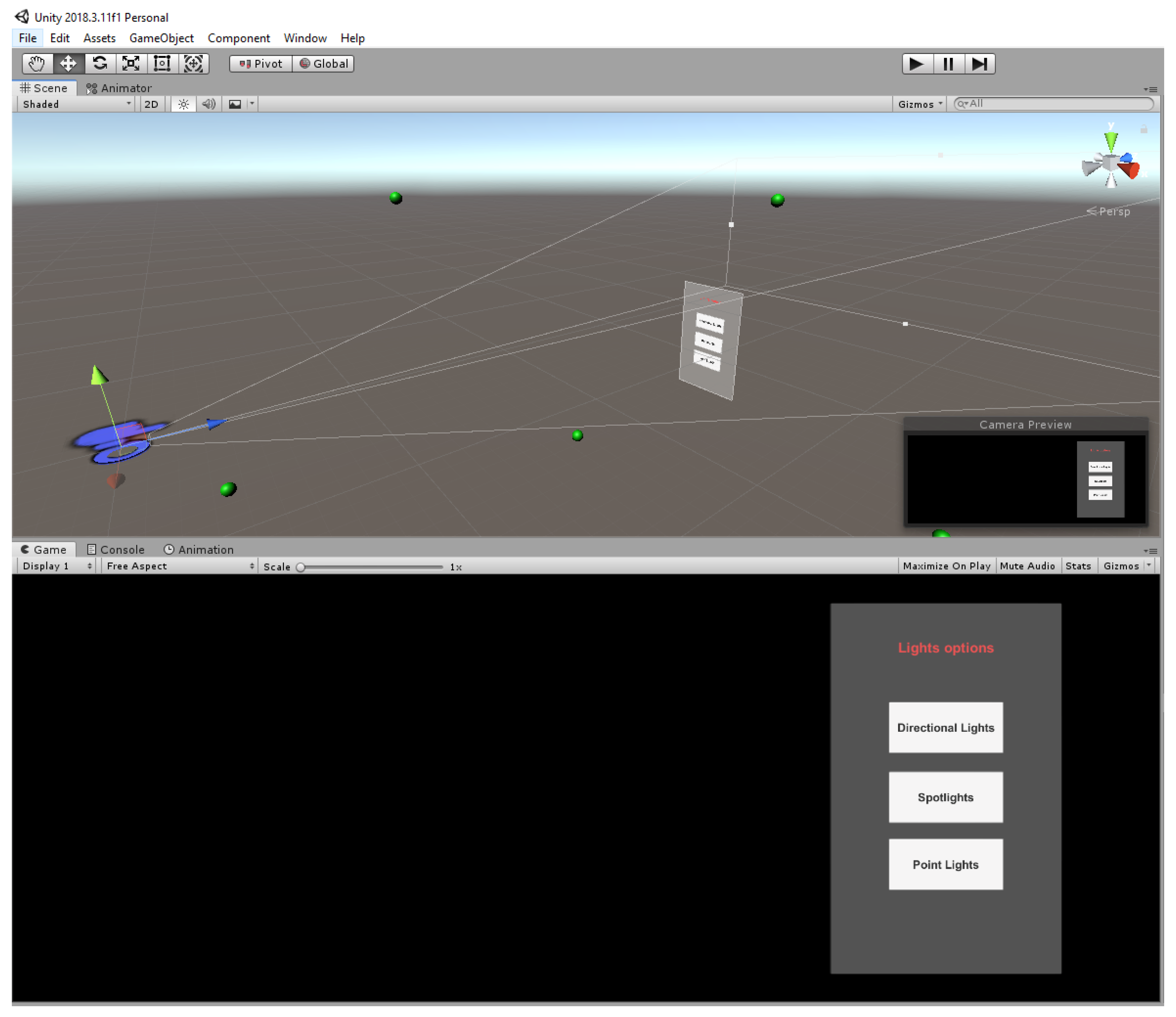
Task: Select the combined Transform tool
Action: point(194,63)
